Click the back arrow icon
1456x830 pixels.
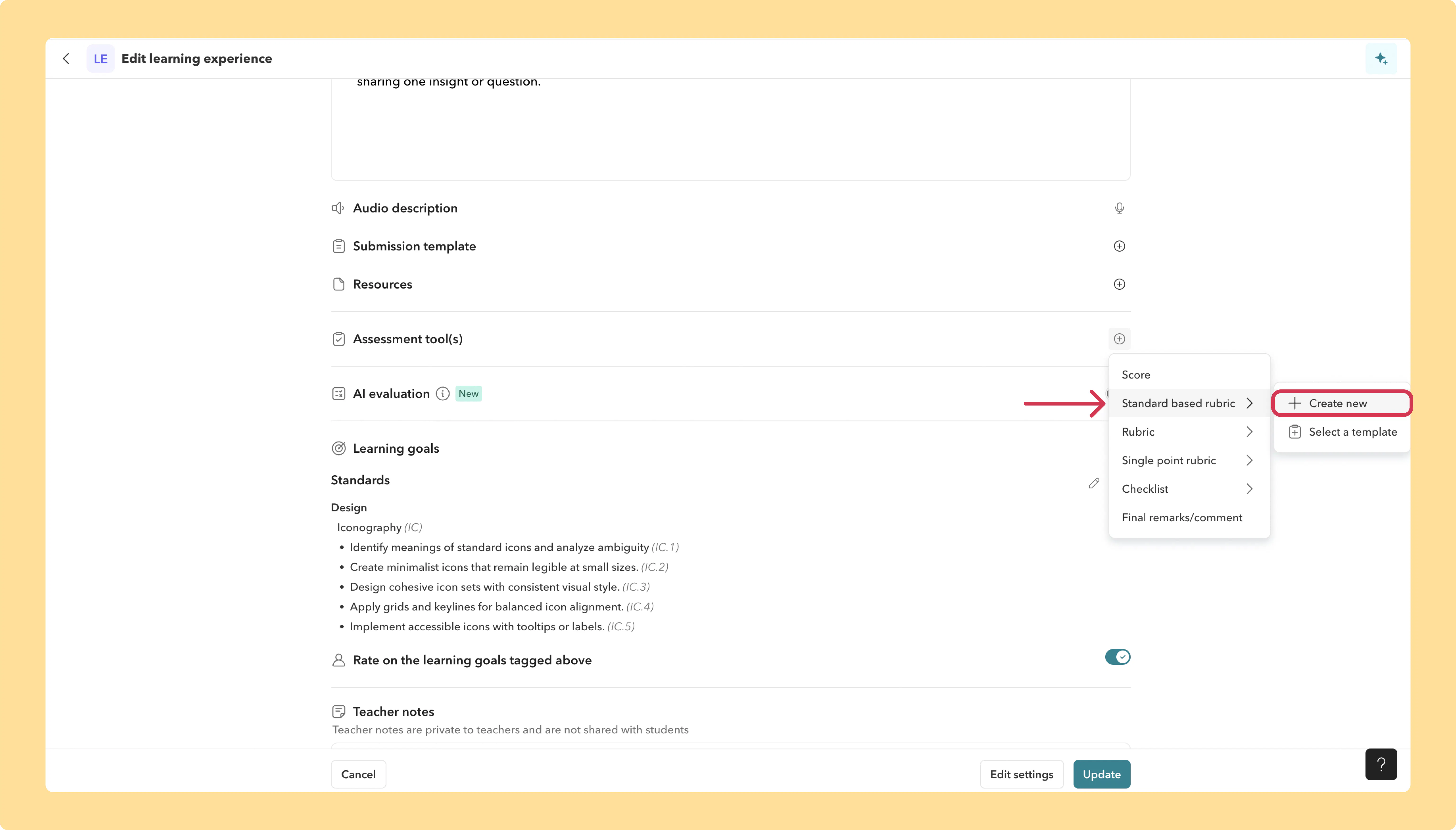coord(66,59)
